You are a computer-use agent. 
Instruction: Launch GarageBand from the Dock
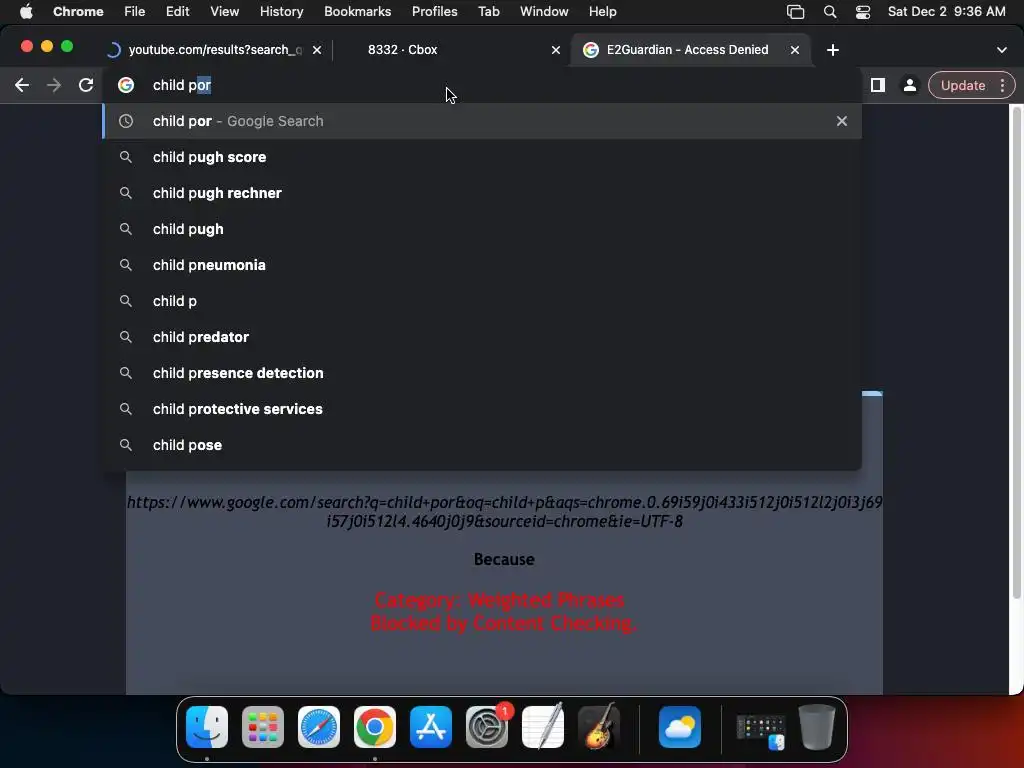[x=599, y=727]
